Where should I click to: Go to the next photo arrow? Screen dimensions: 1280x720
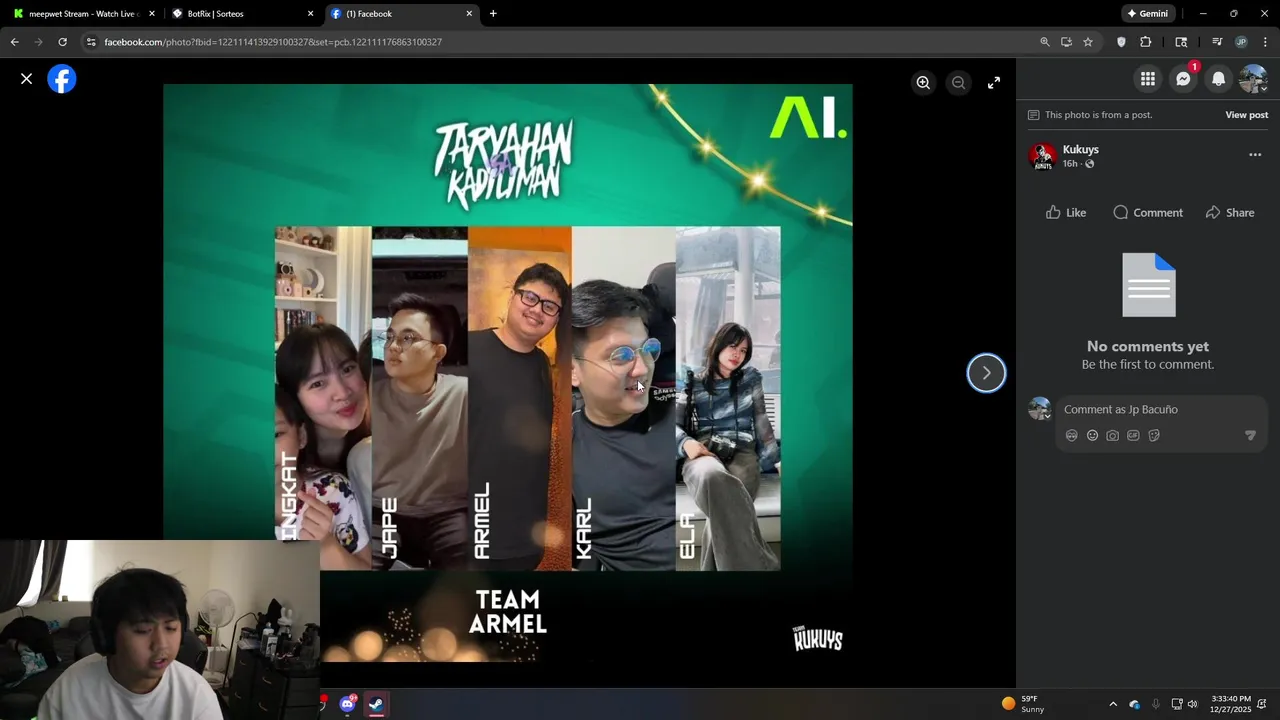(986, 373)
